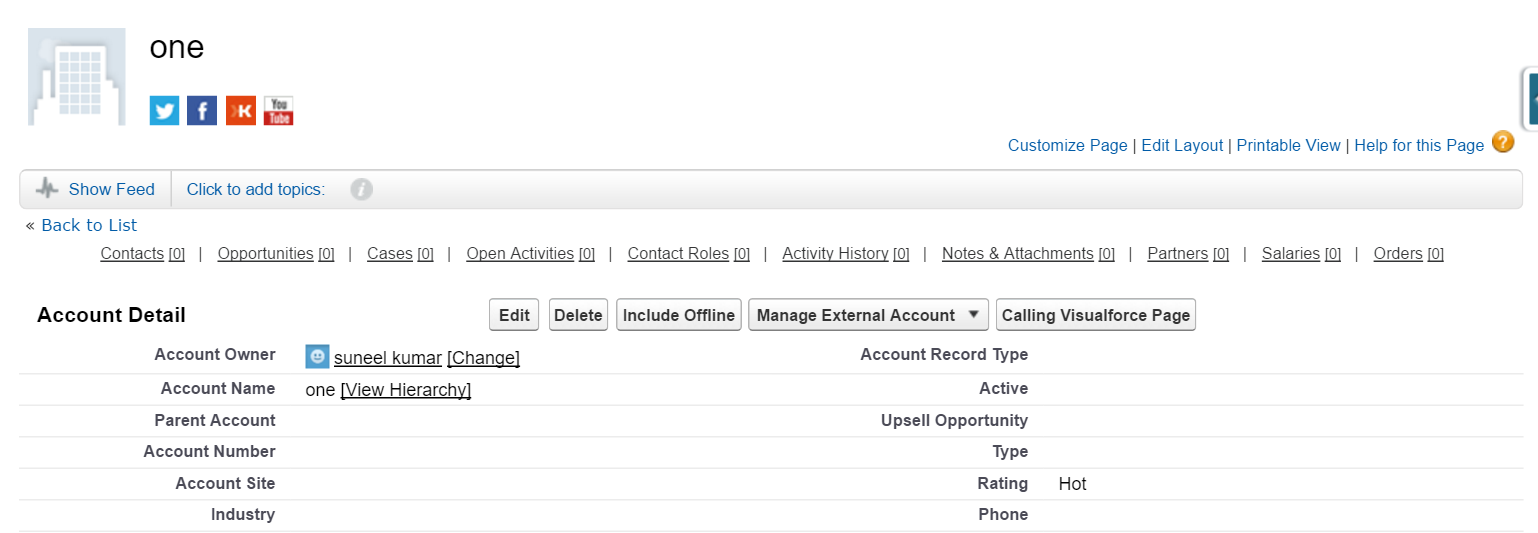Viewport: 1538px width, 533px height.
Task: Click the topics info icon
Action: coord(362,189)
